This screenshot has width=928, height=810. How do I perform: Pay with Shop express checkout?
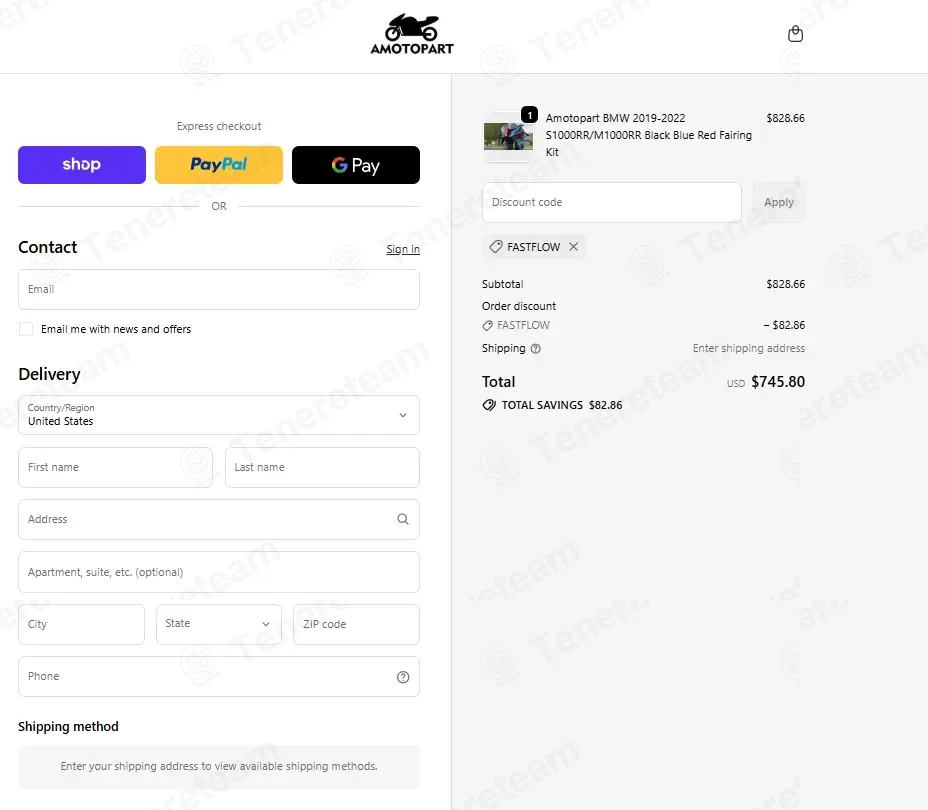(82, 165)
